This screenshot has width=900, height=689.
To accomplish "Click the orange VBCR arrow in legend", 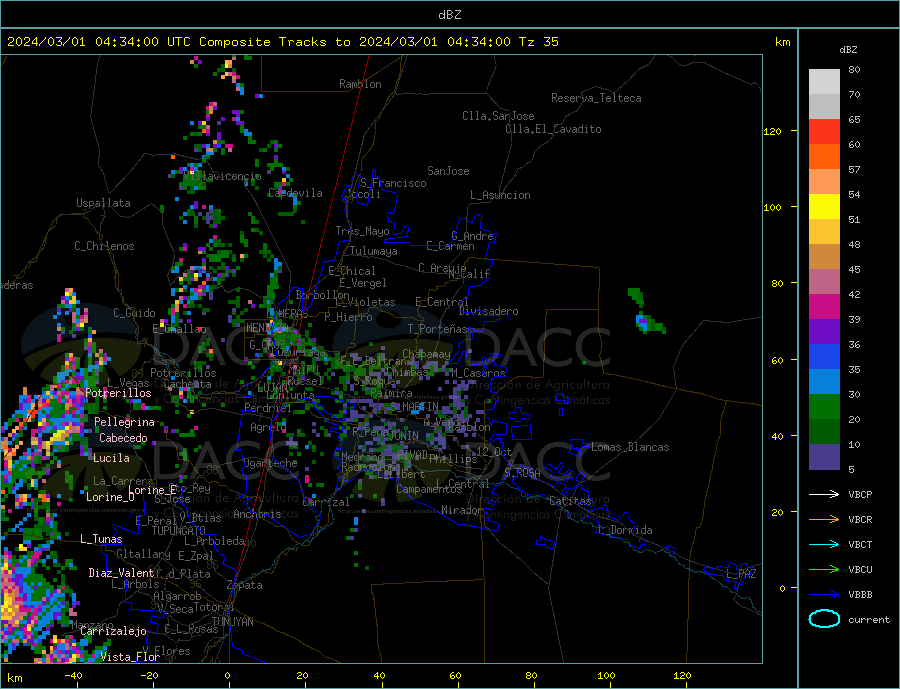I will pos(824,520).
